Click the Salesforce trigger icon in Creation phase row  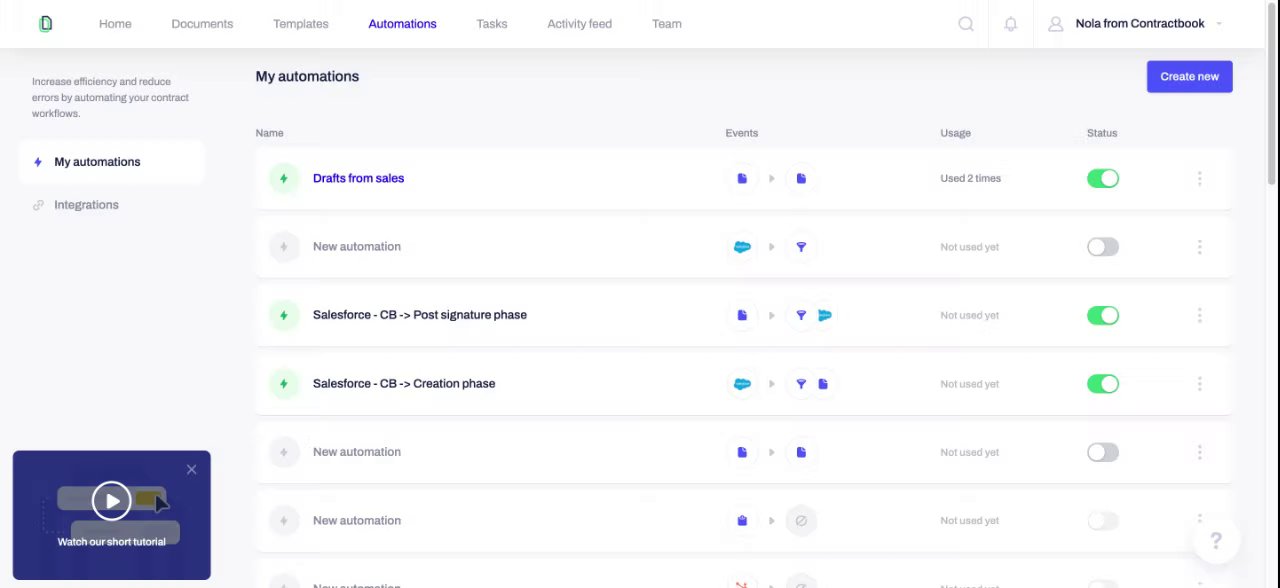742,384
